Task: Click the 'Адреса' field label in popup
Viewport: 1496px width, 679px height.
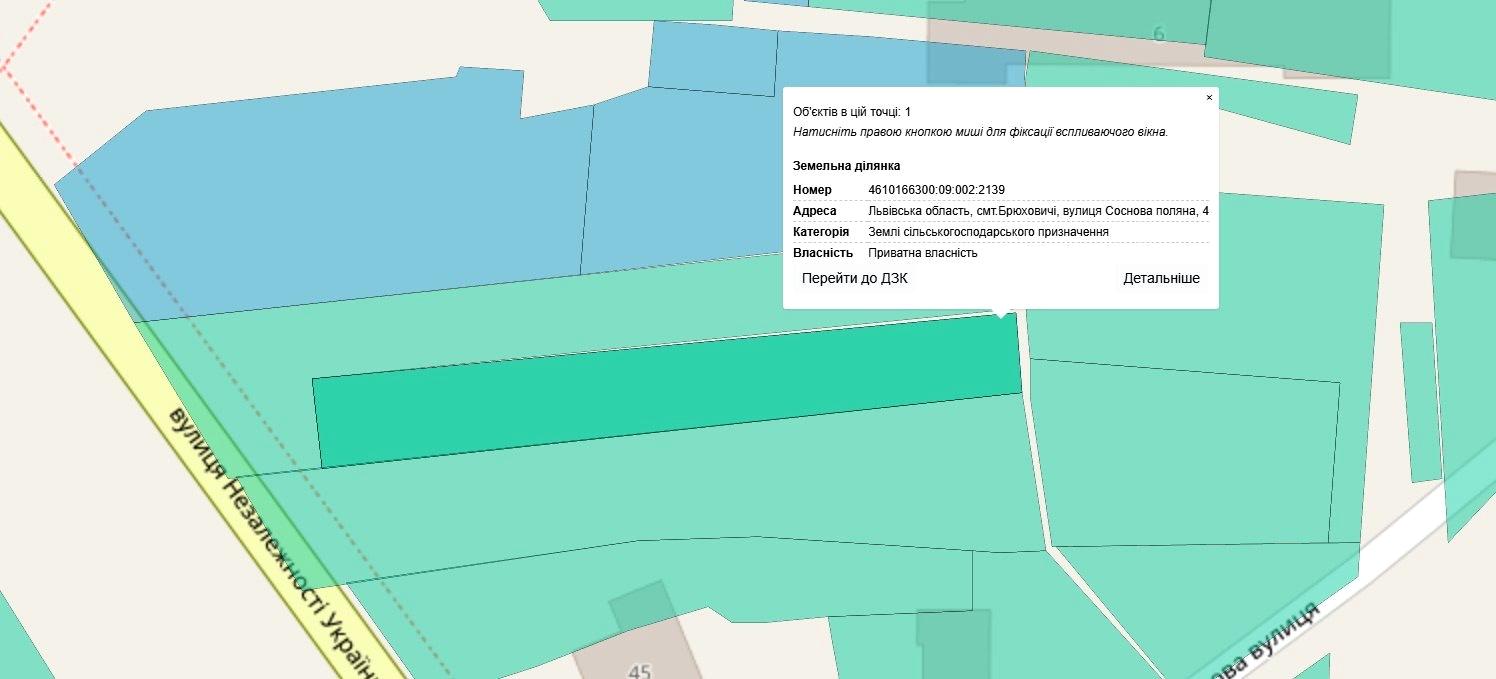Action: click(x=814, y=211)
